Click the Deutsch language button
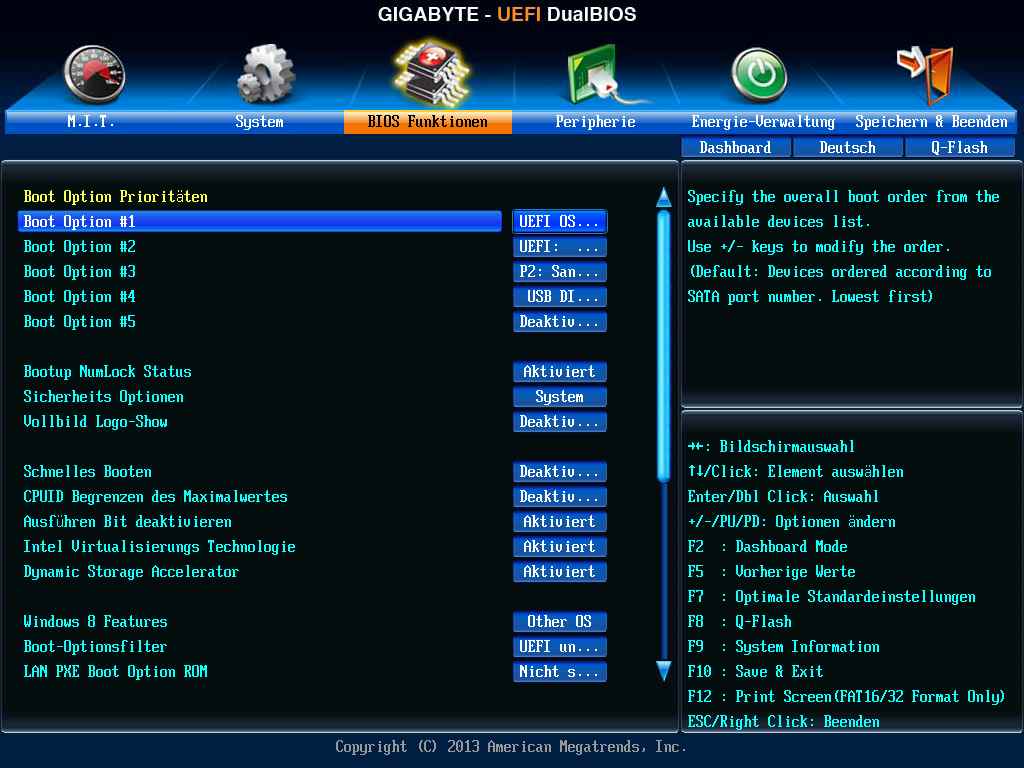This screenshot has width=1024, height=768. [848, 148]
